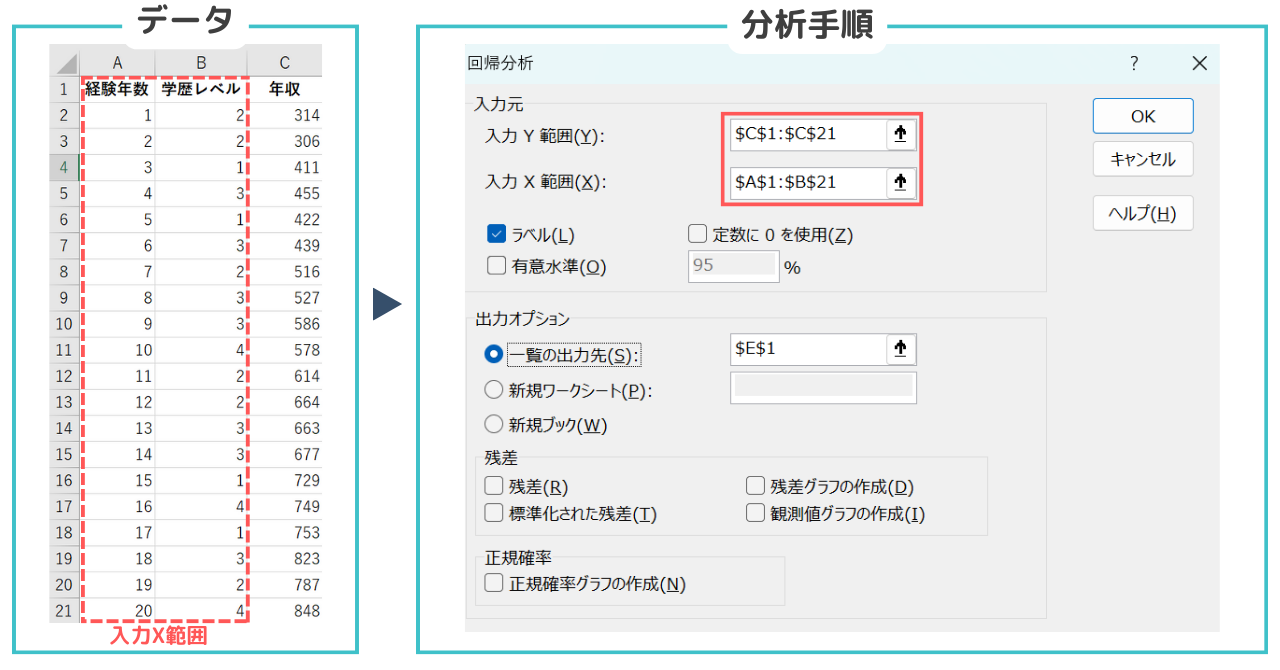Select column B header in spreadsheet
The height and width of the screenshot is (670, 1280).
201,63
